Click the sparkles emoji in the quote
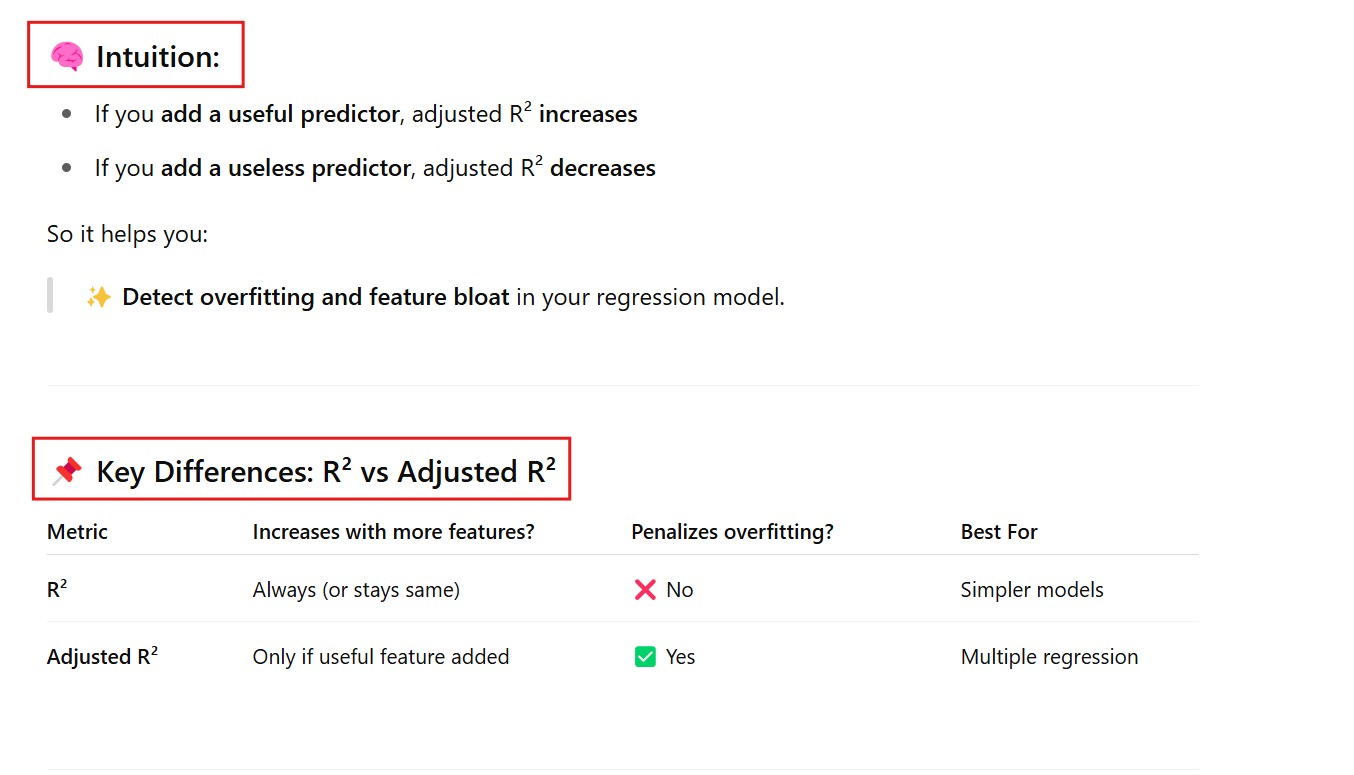 [x=98, y=297]
